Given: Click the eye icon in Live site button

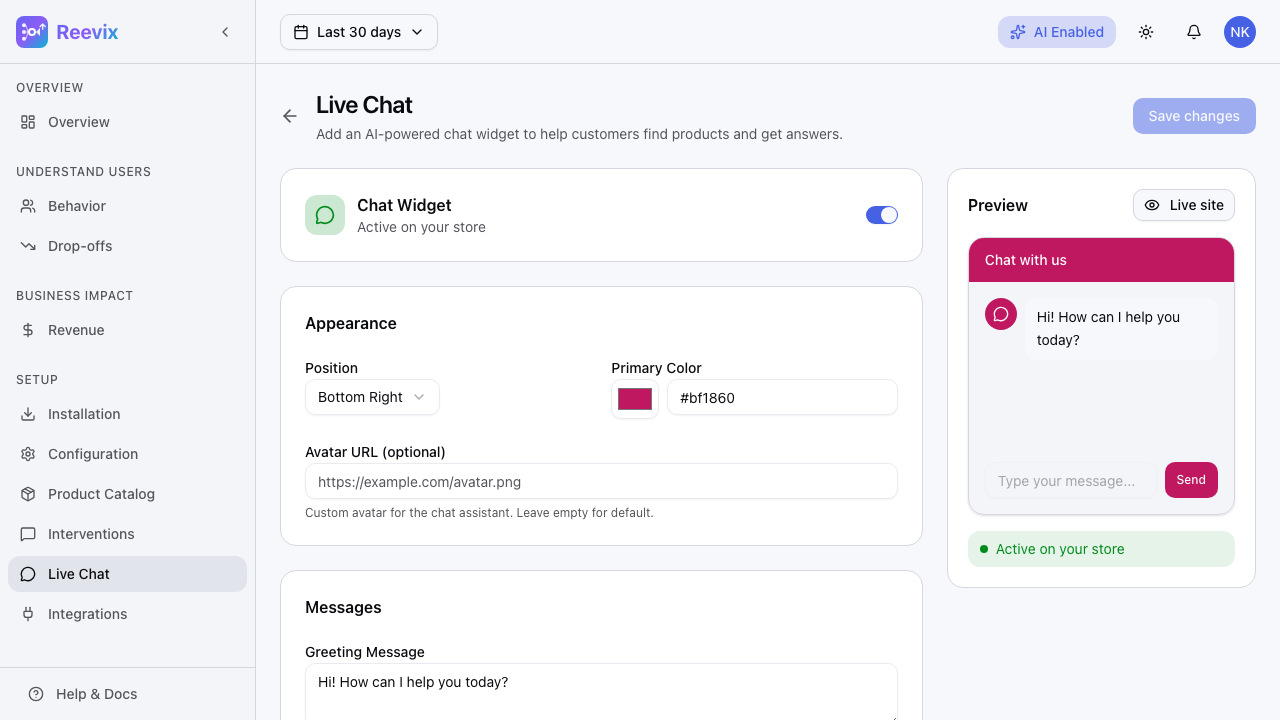Looking at the screenshot, I should (1152, 205).
